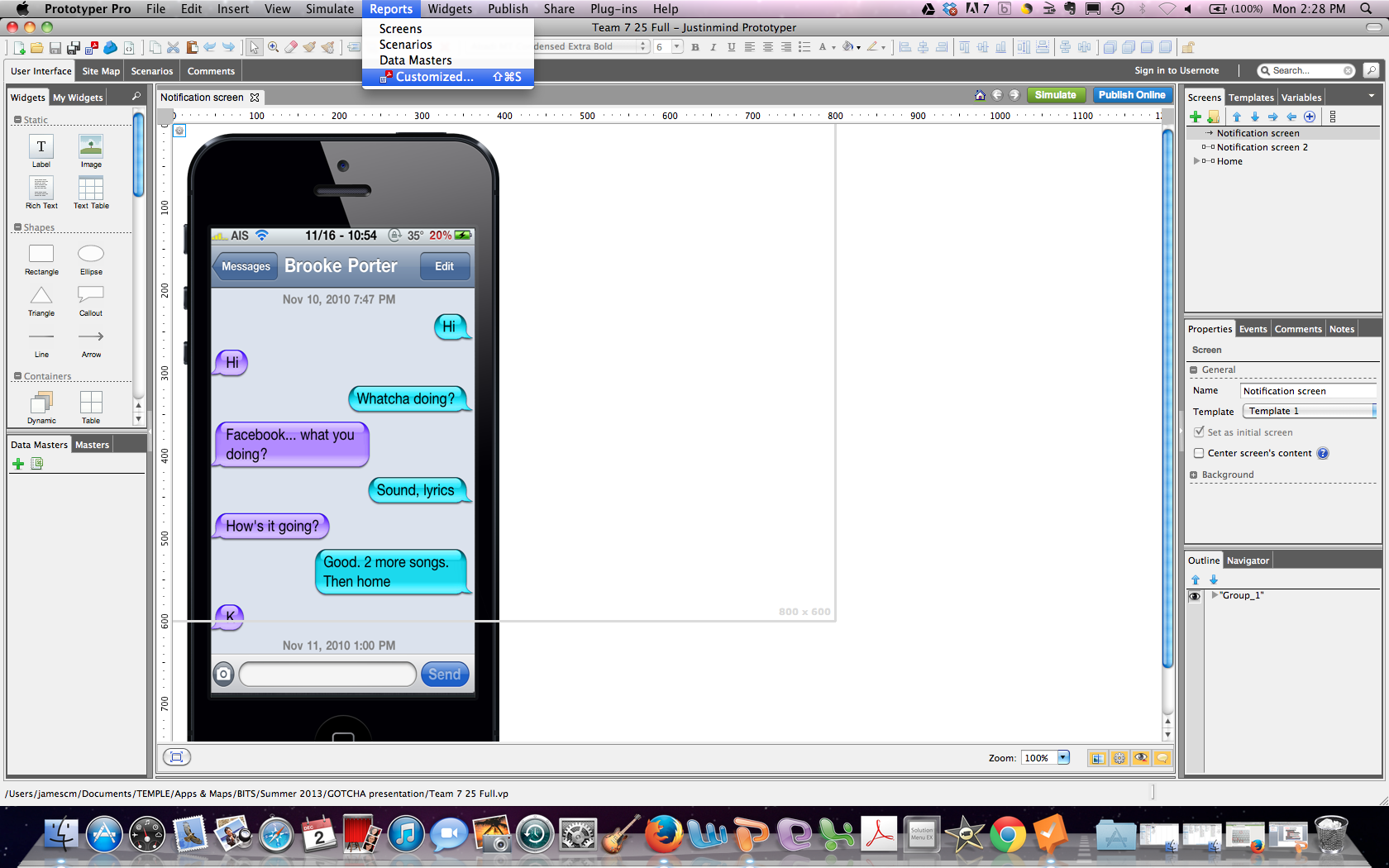Toggle italic text formatting
Screen dimensions: 1389x868
(714, 47)
